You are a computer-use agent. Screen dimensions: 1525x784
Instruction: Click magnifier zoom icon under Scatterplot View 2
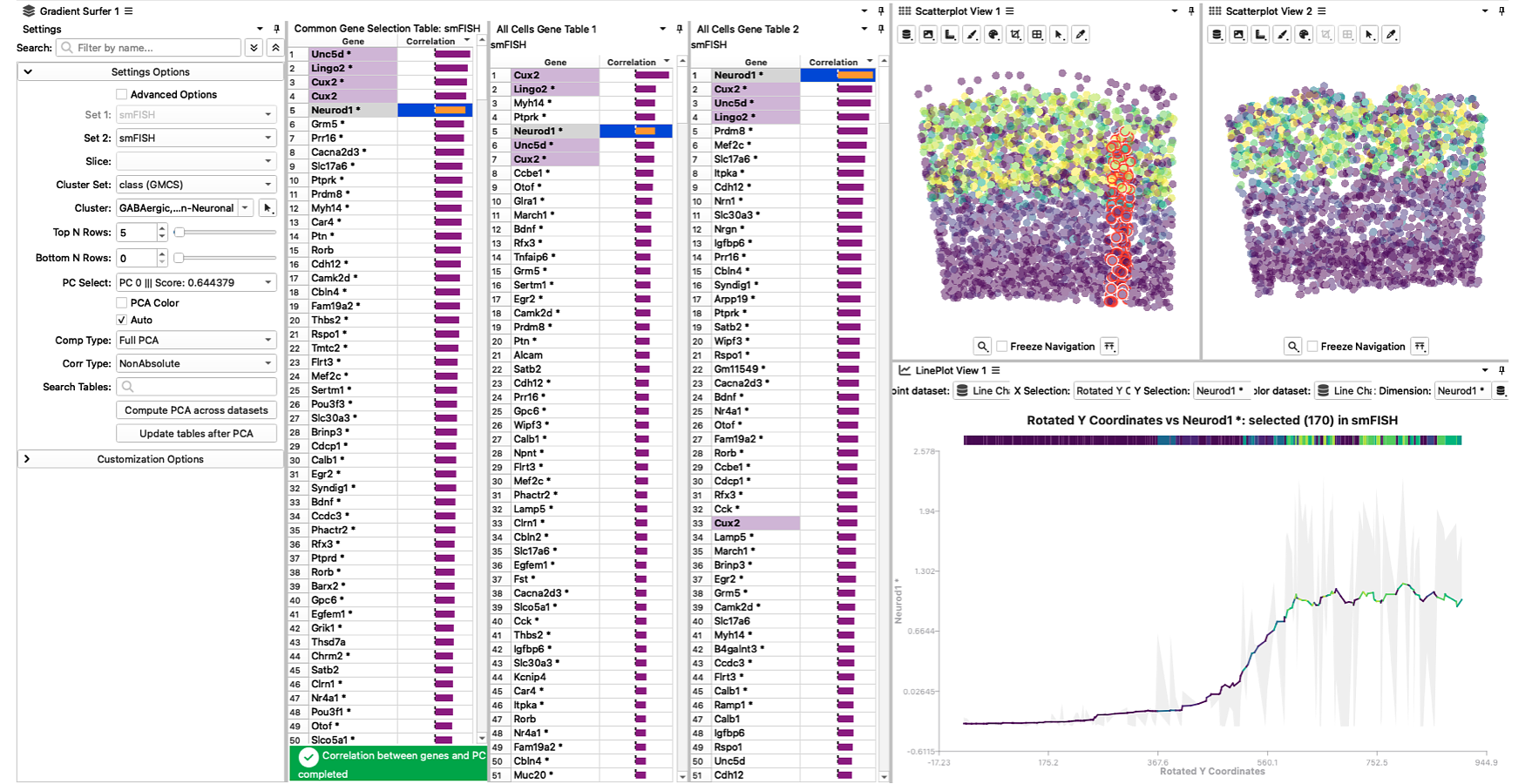pyautogui.click(x=1293, y=347)
